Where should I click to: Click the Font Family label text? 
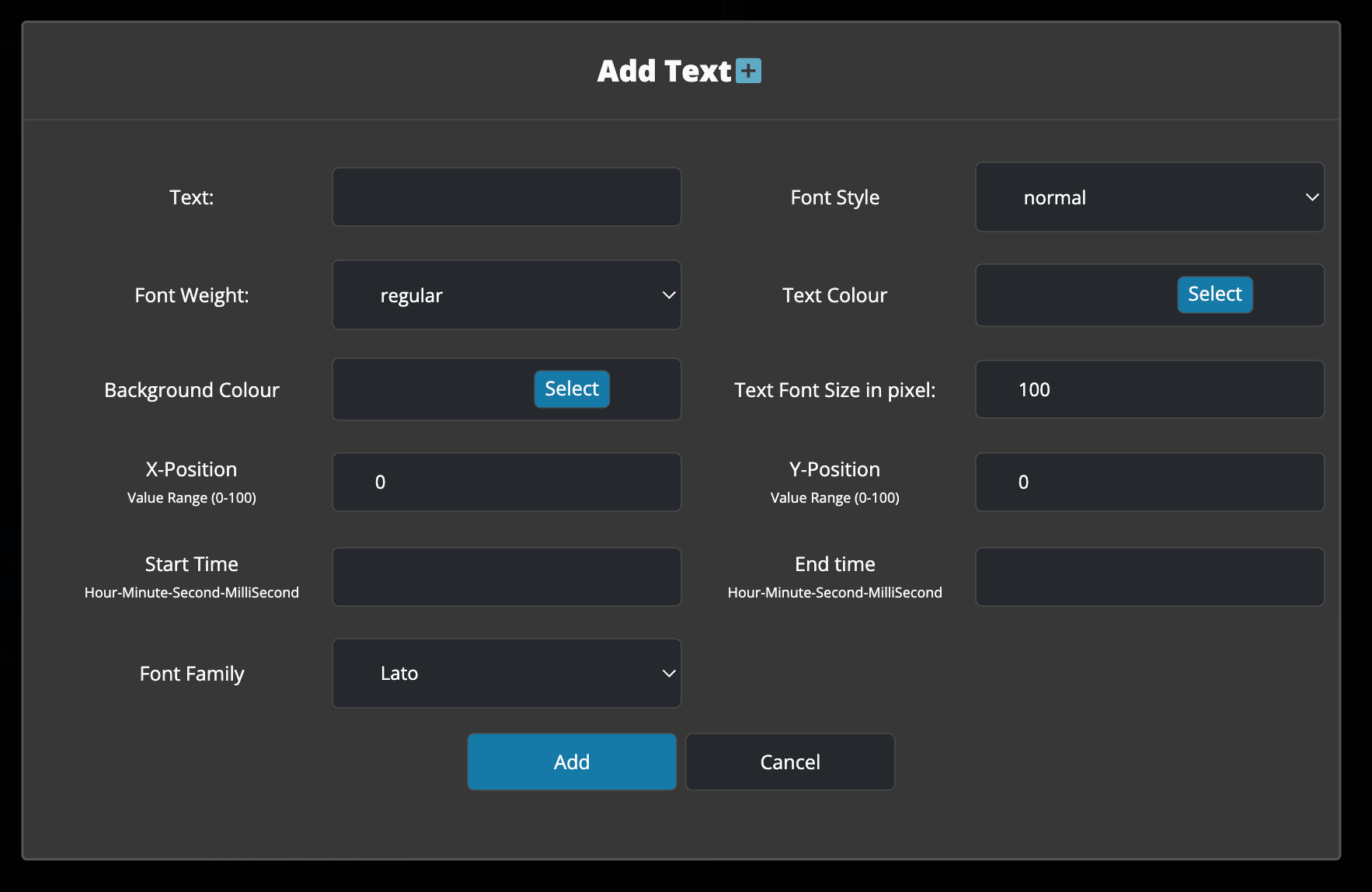click(x=192, y=674)
